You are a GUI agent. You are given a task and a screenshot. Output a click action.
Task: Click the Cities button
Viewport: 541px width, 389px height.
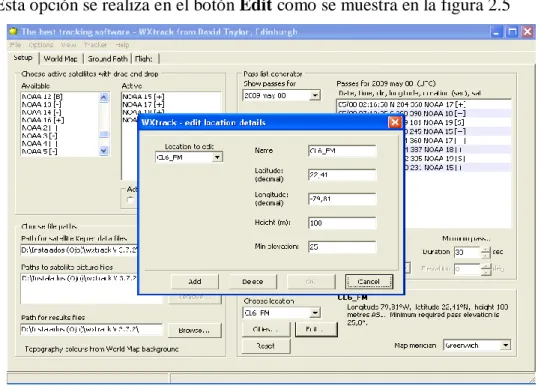point(266,329)
